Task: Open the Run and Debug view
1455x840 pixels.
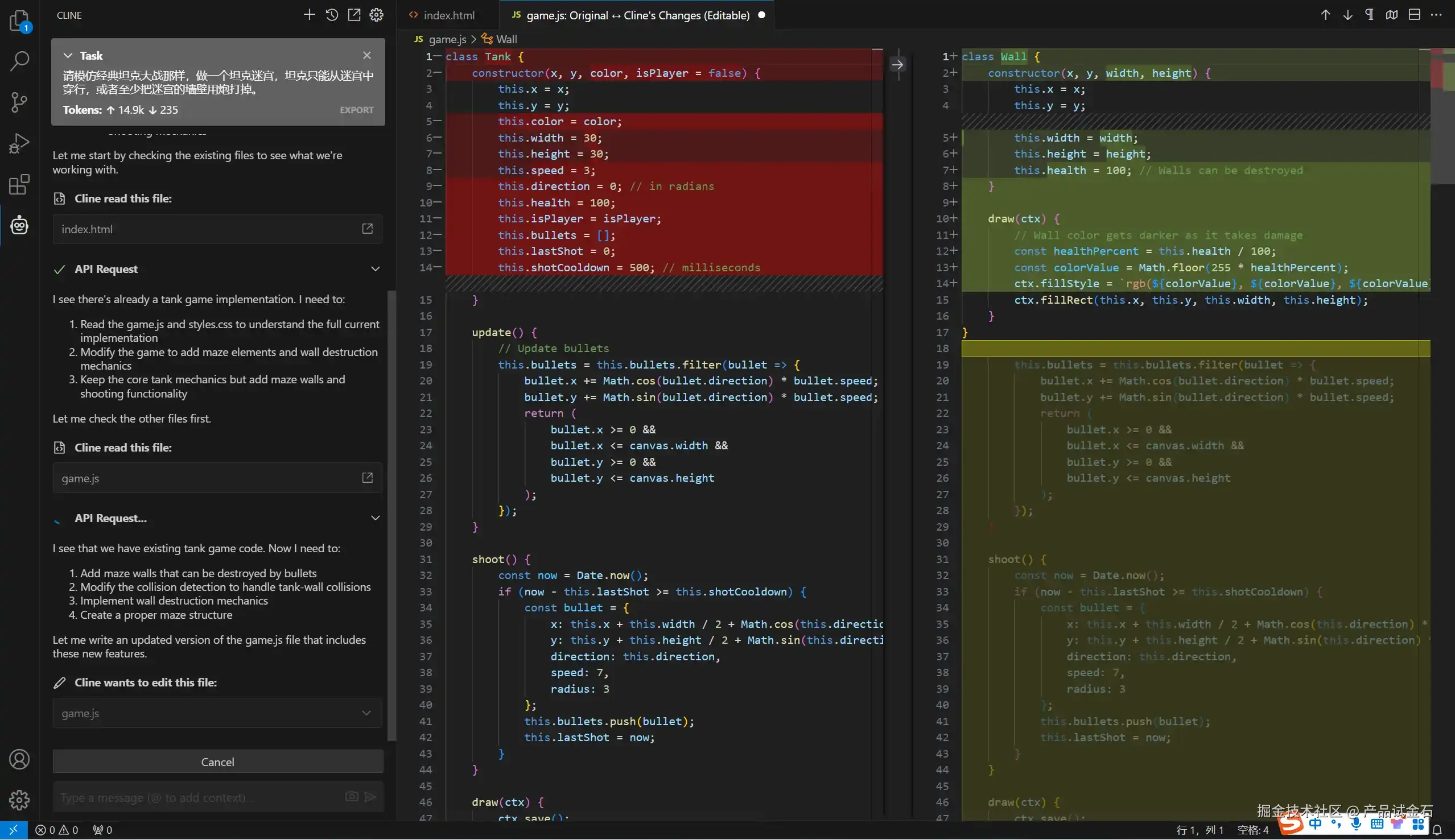Action: [19, 143]
